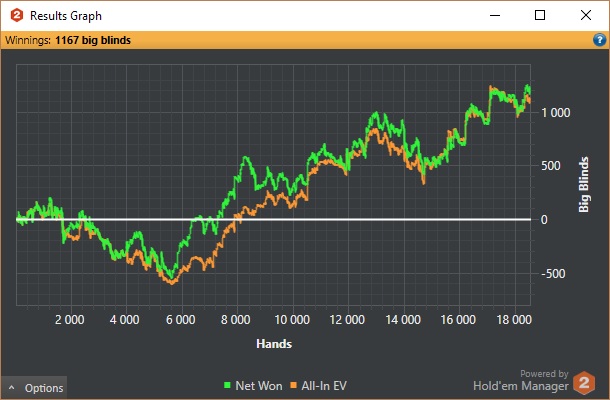The image size is (610, 400).
Task: Click the 10 000 hands axis label
Action: tap(292, 320)
